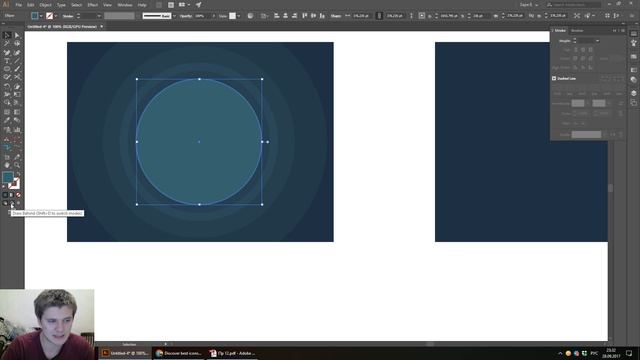Click fill color swatch in tools panel
Image resolution: width=640 pixels, height=360 pixels.
pos(7,178)
